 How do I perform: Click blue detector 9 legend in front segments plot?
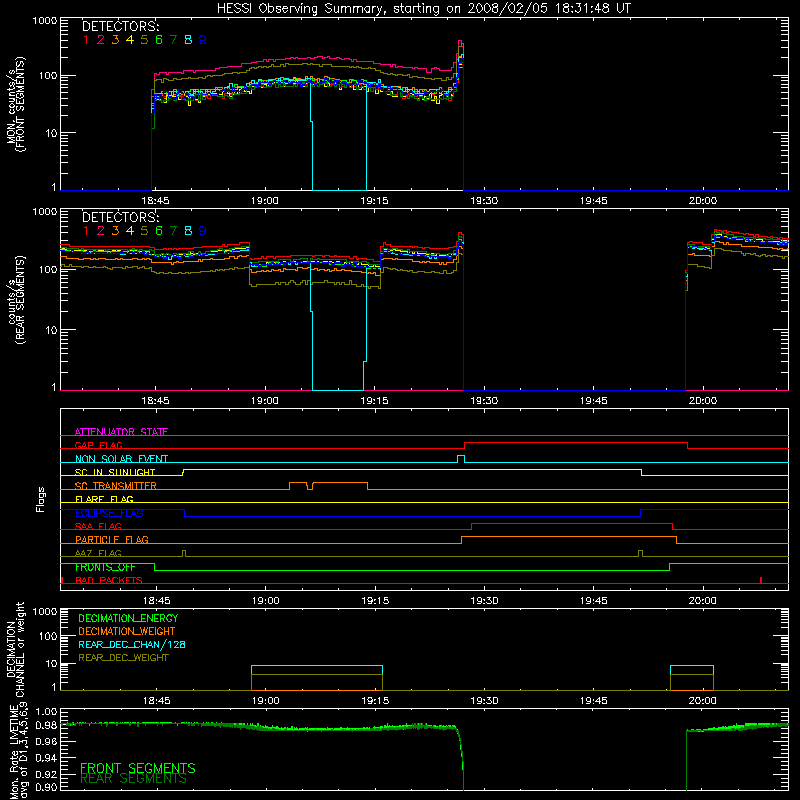(203, 40)
